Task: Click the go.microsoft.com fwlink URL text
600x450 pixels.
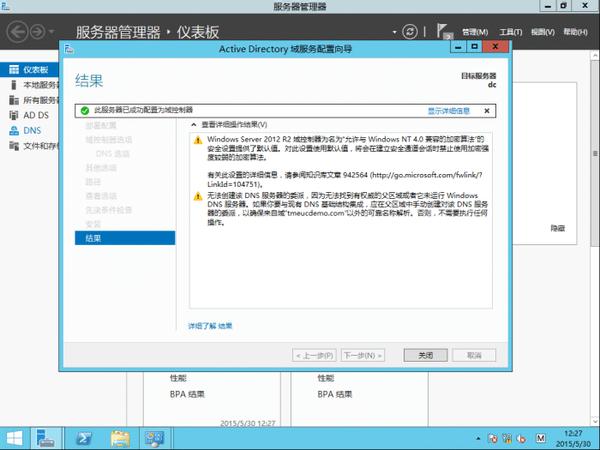Action: coord(427,175)
